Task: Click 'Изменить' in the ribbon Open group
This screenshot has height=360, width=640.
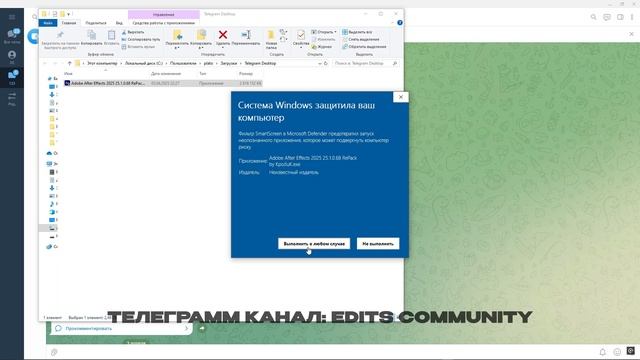Action: (323, 39)
